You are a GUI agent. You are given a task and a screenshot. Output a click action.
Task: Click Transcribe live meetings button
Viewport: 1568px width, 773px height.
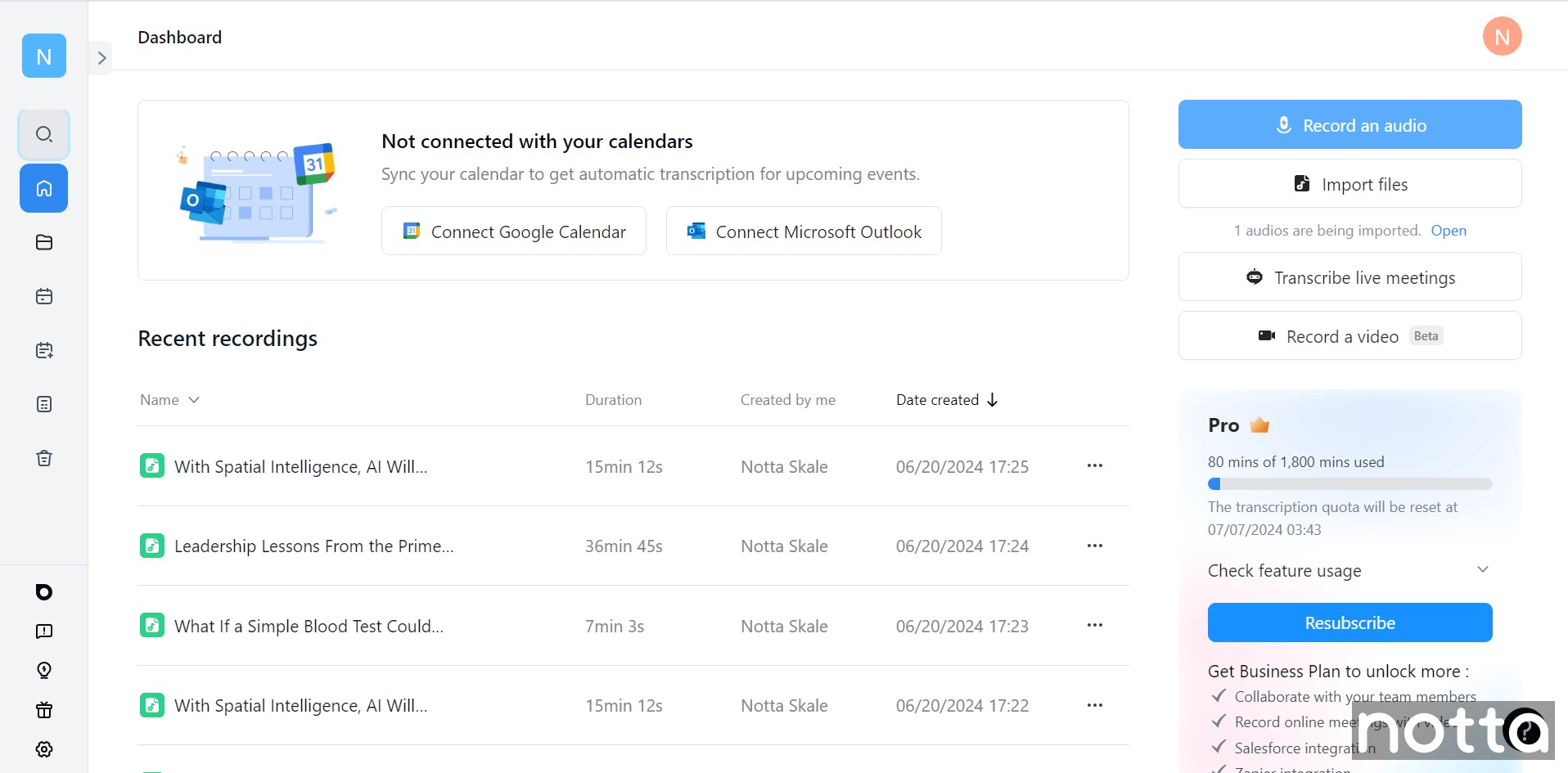1350,277
